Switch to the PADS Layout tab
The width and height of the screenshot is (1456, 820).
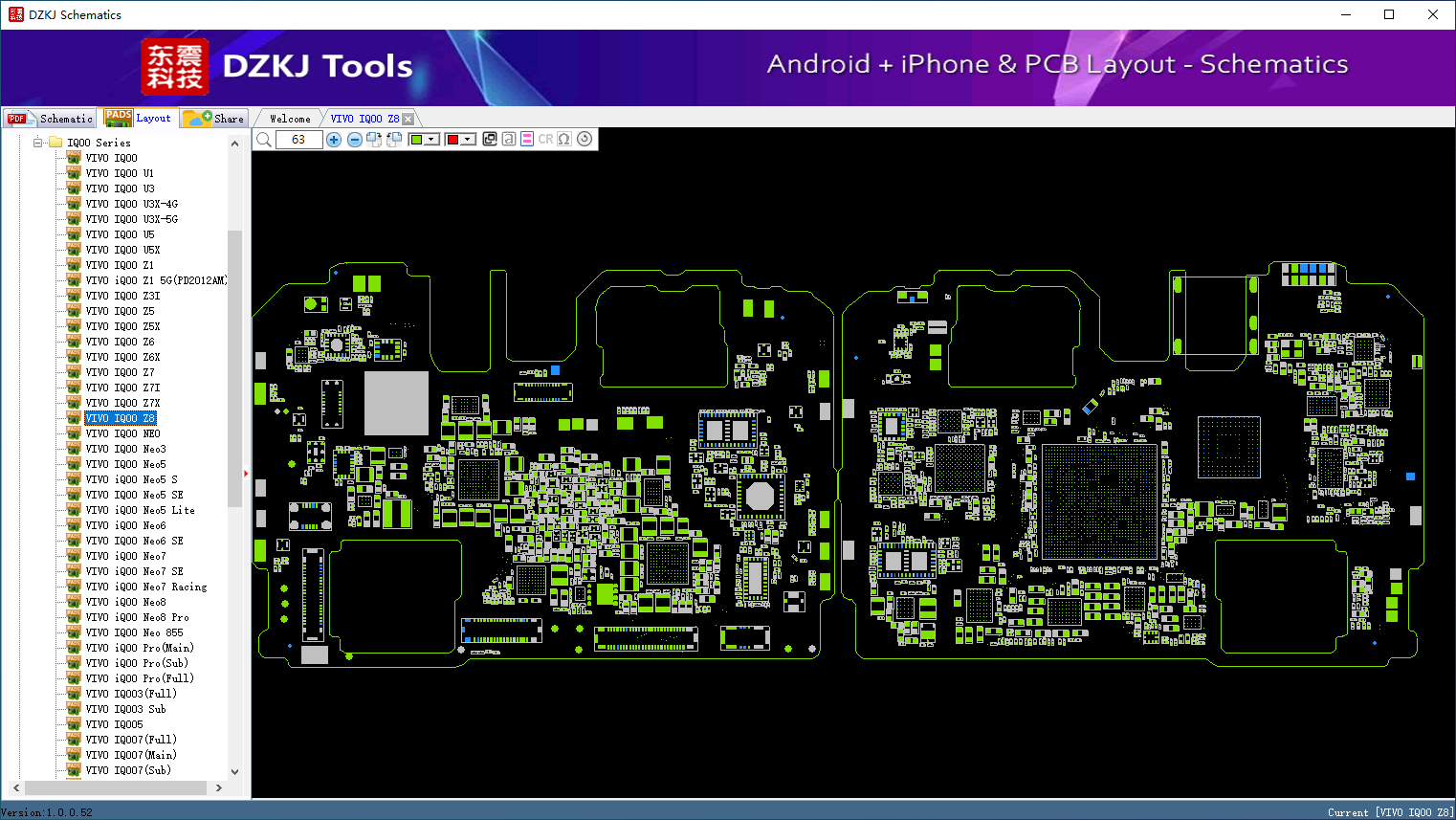point(139,118)
